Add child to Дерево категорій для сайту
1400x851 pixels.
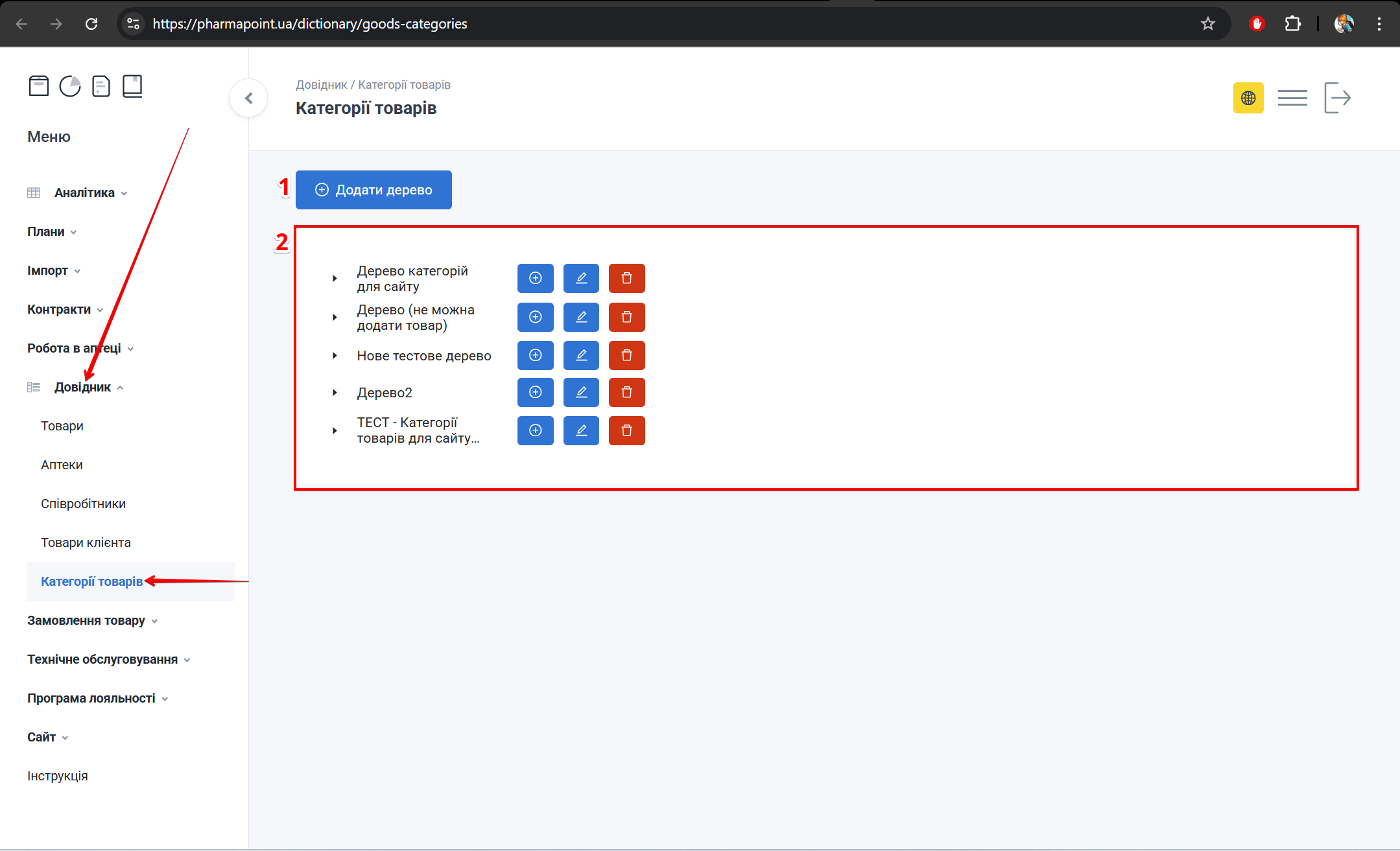[535, 278]
